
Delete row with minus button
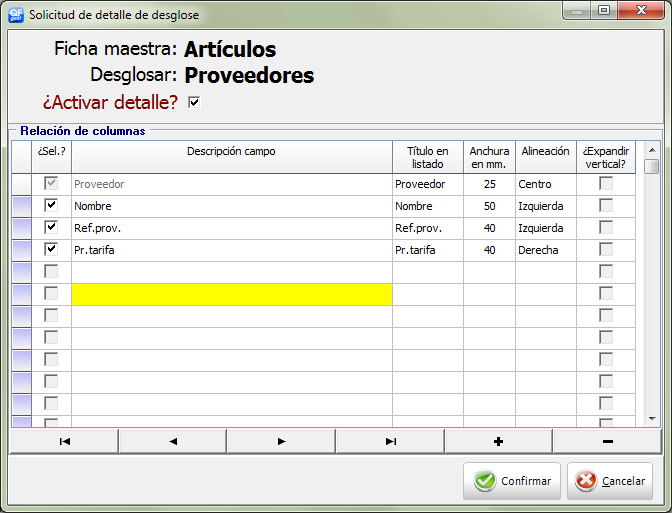pyautogui.click(x=607, y=441)
